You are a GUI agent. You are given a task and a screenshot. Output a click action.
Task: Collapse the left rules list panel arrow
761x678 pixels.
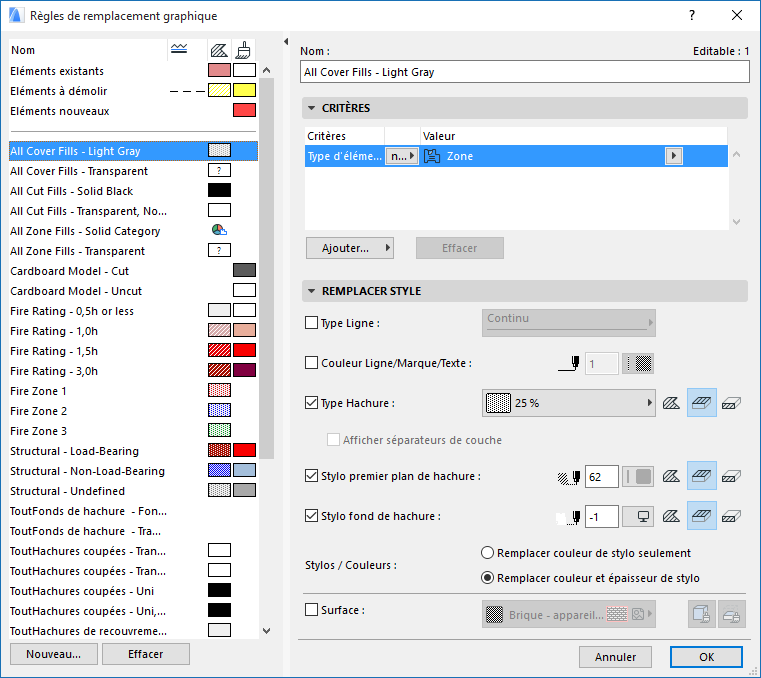[286, 42]
